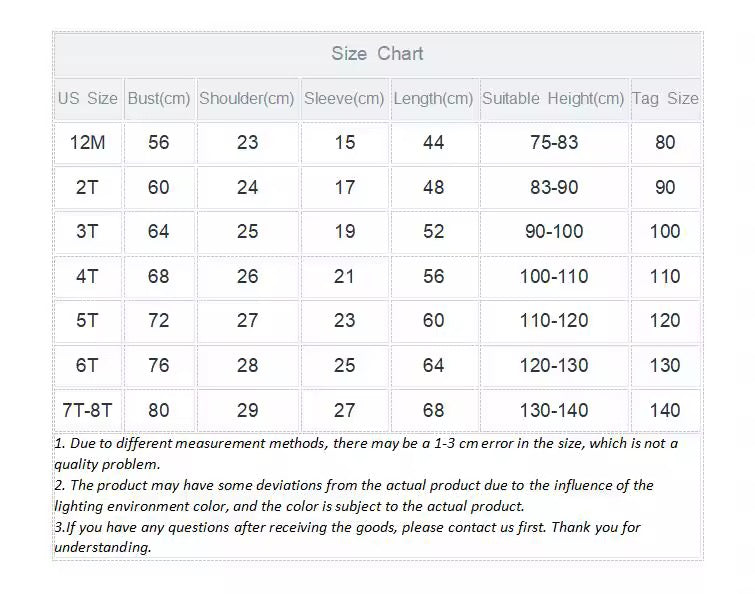The height and width of the screenshot is (594, 755).
Task: Select the 4T size row label
Action: 87,277
